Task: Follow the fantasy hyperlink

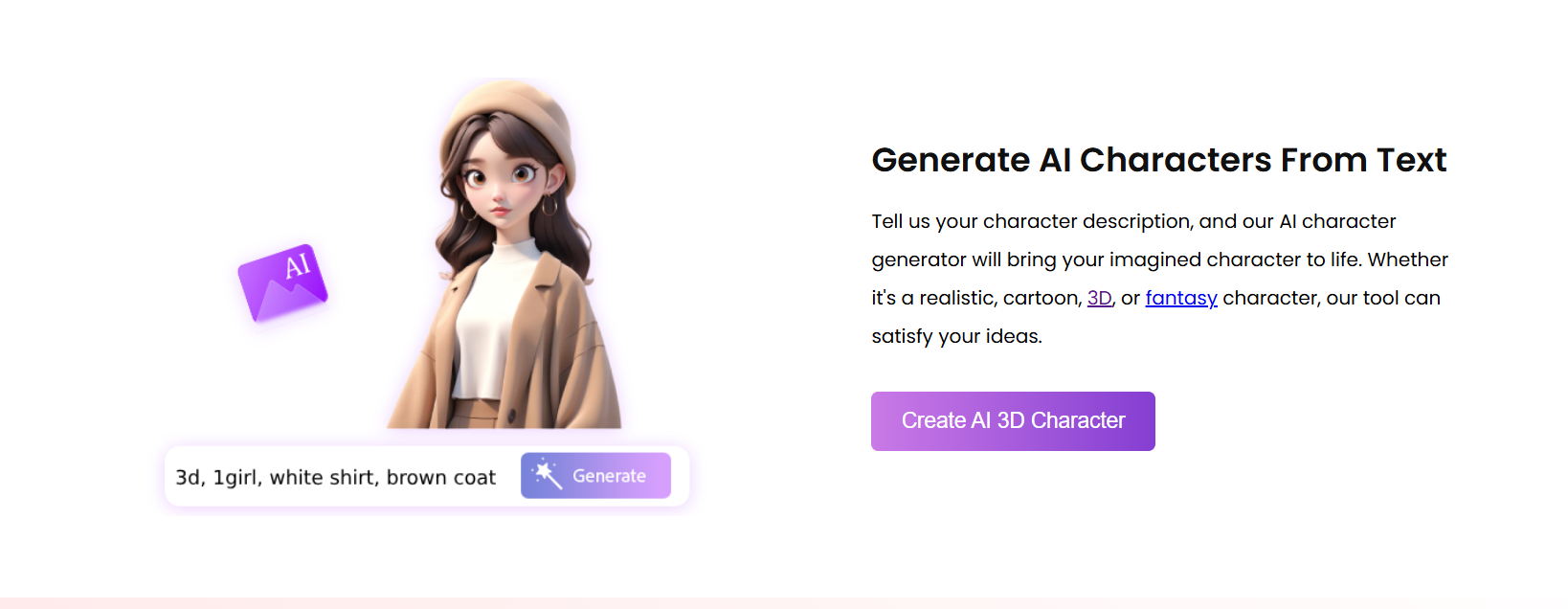Action: [x=1180, y=298]
